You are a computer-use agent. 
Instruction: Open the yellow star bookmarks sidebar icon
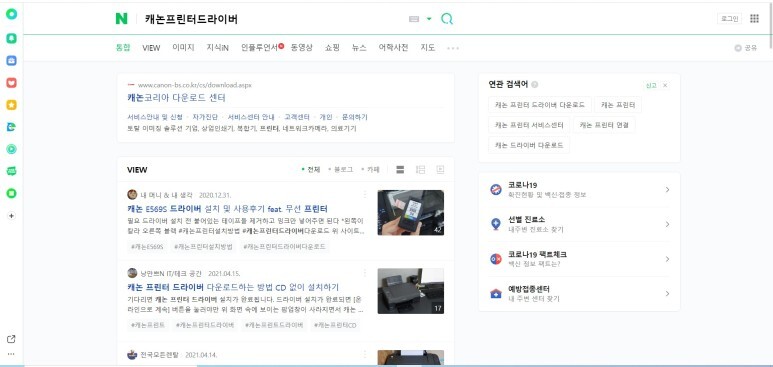tap(11, 105)
